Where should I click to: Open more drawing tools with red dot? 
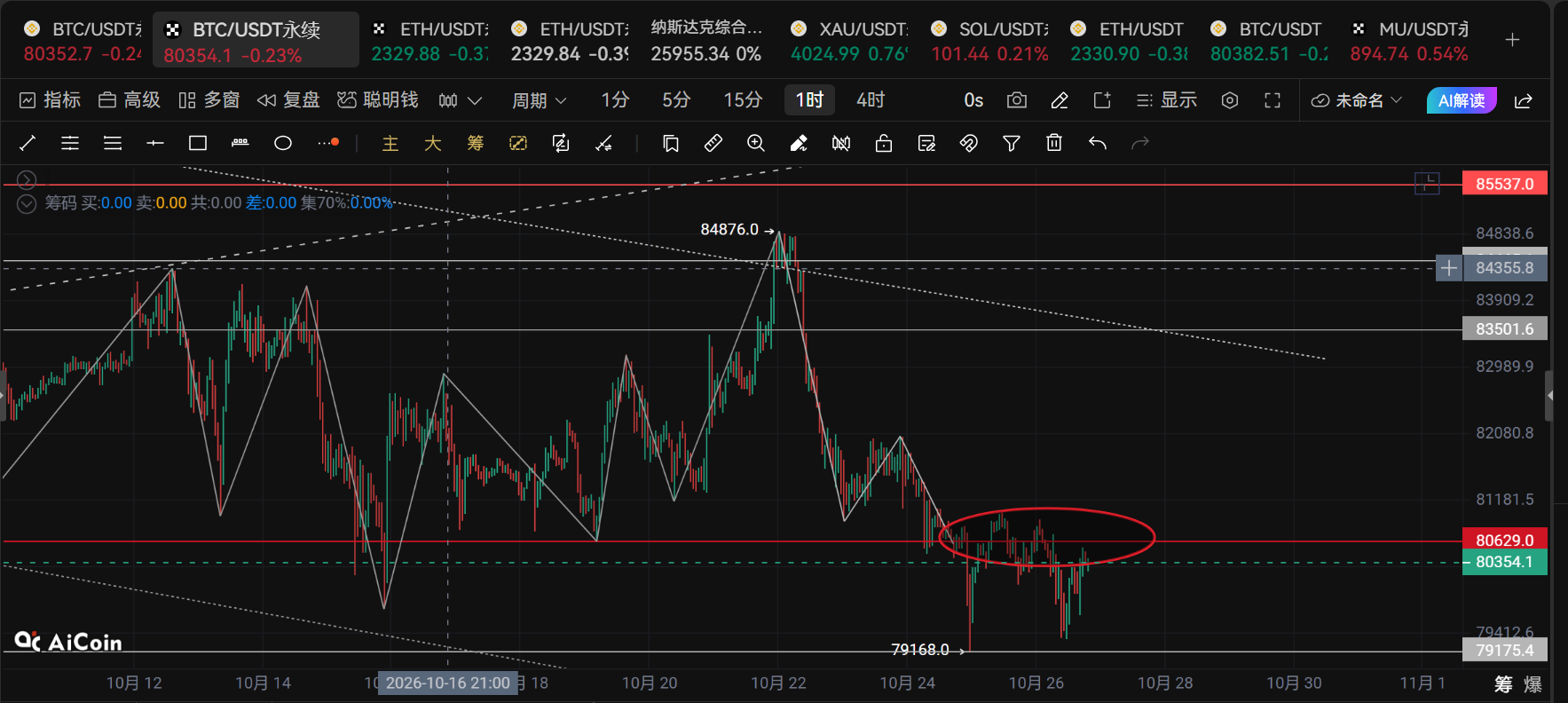[x=327, y=143]
